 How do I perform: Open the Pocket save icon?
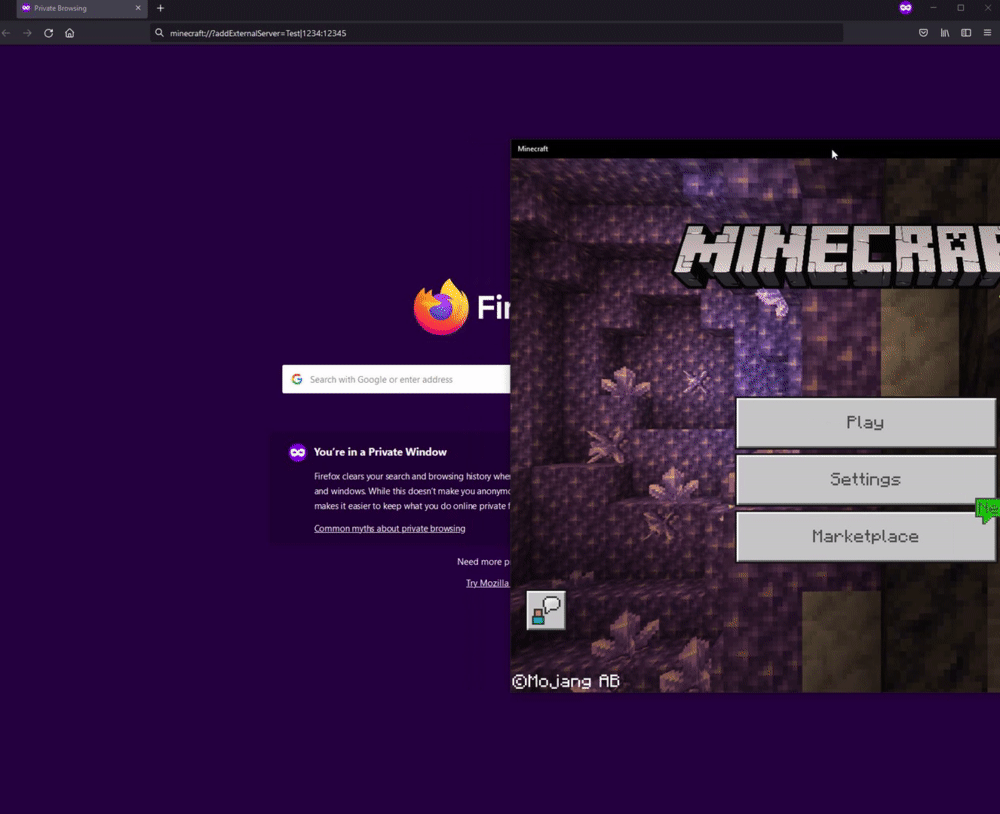tap(923, 33)
